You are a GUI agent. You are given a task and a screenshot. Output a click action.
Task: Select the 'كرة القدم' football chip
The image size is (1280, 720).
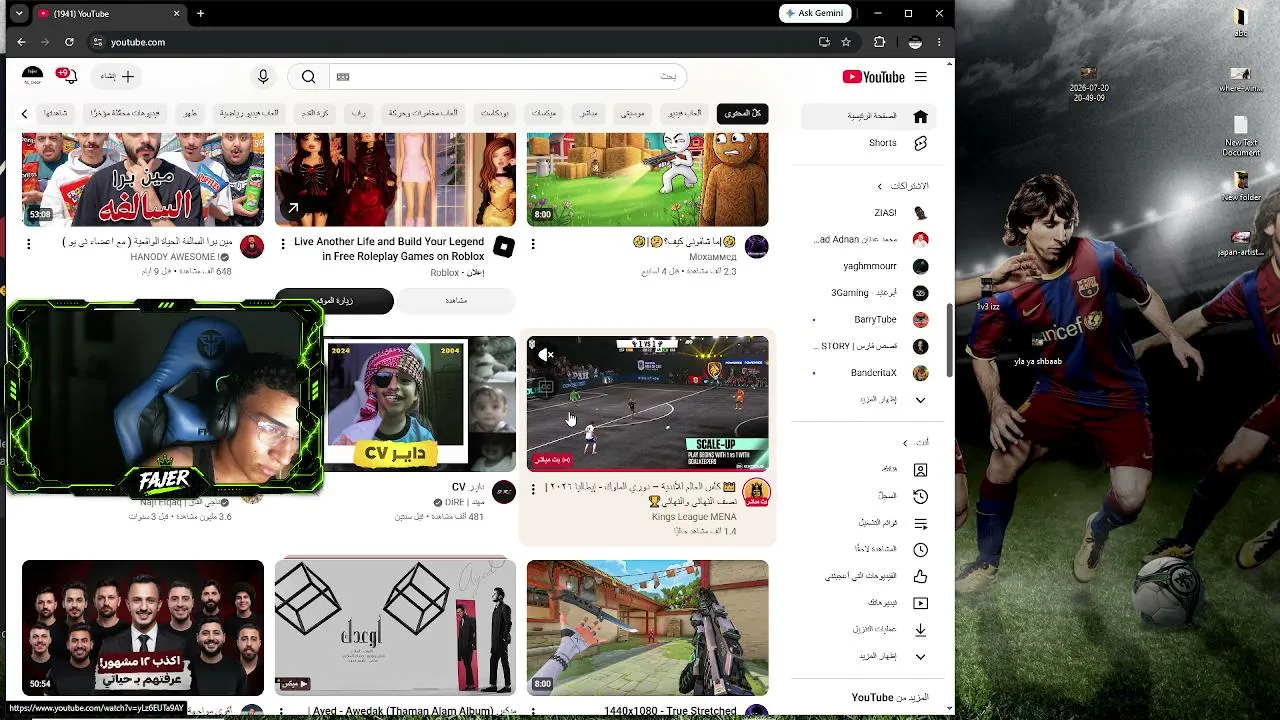[316, 114]
